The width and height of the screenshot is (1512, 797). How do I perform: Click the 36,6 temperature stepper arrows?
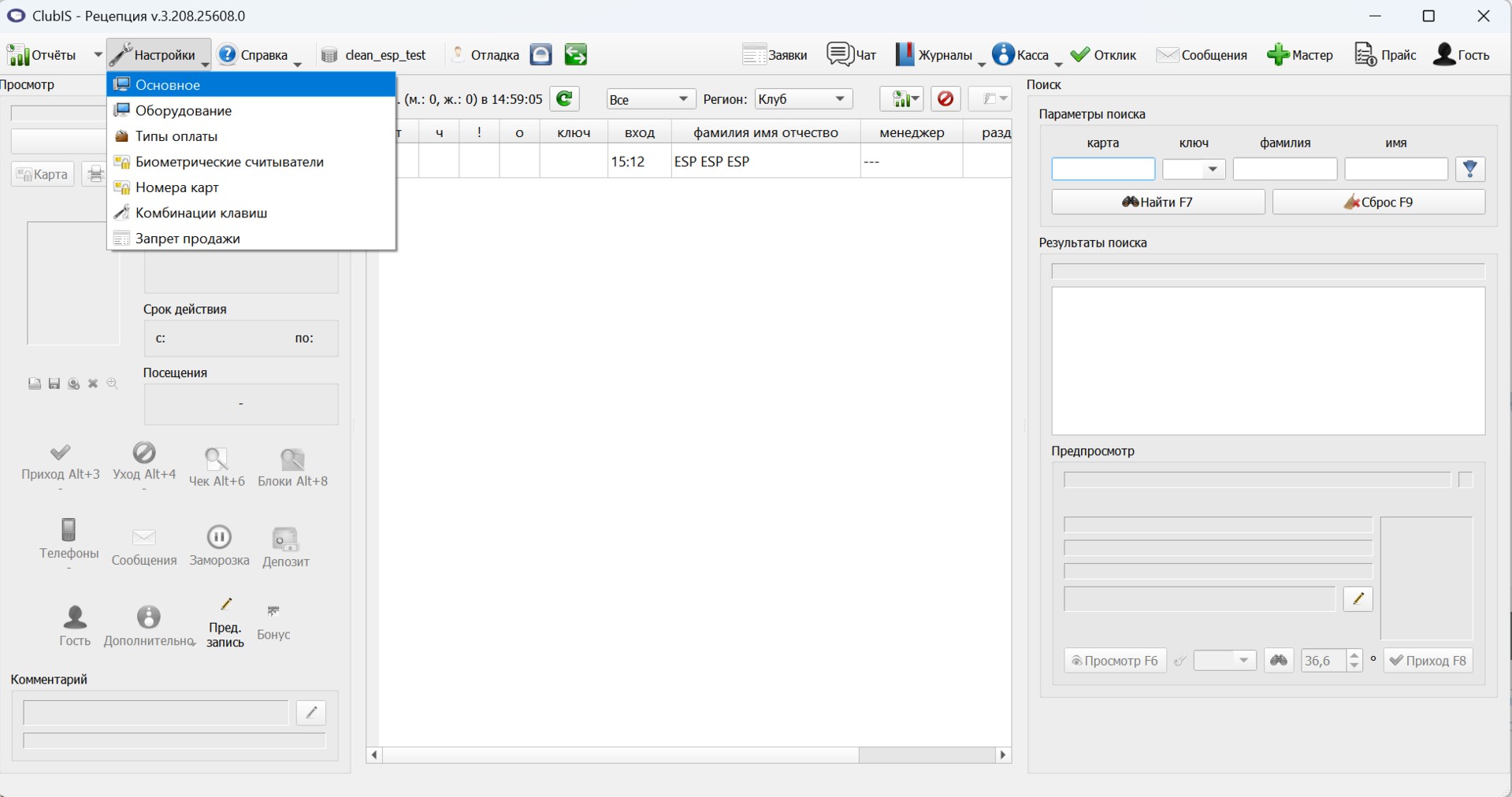point(1354,661)
